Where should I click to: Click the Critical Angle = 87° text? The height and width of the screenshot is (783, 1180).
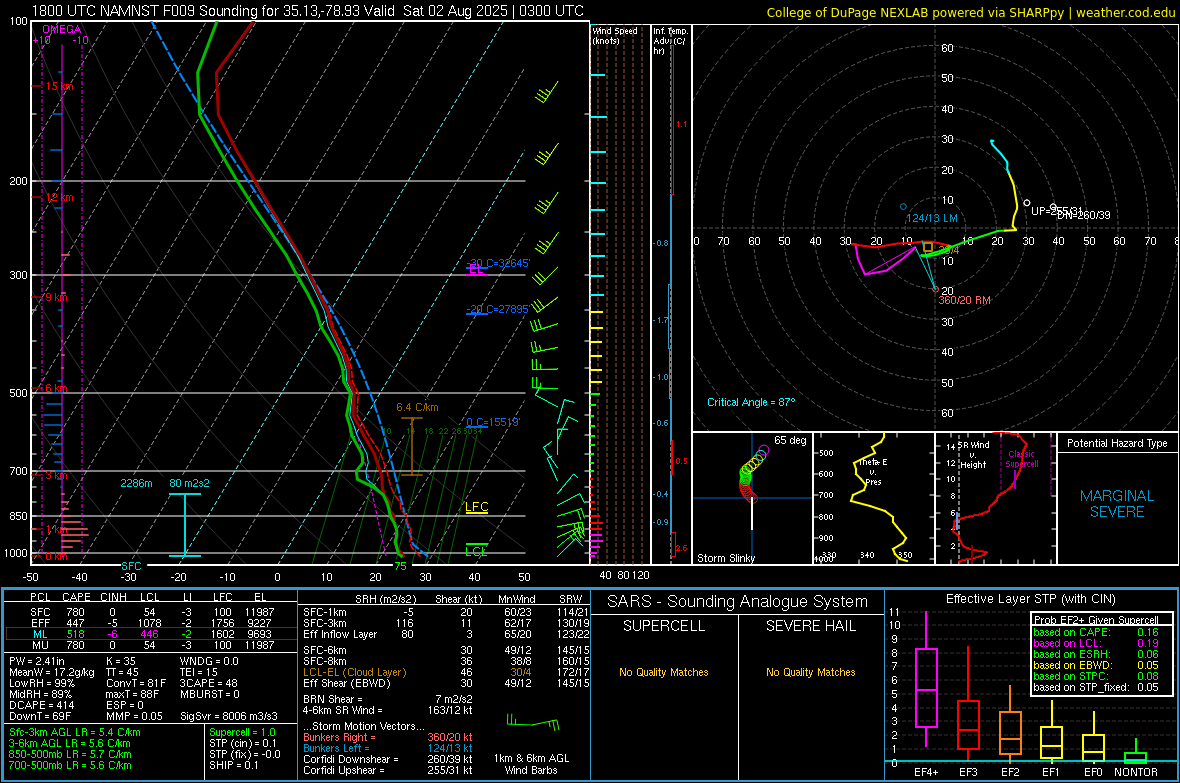[750, 402]
